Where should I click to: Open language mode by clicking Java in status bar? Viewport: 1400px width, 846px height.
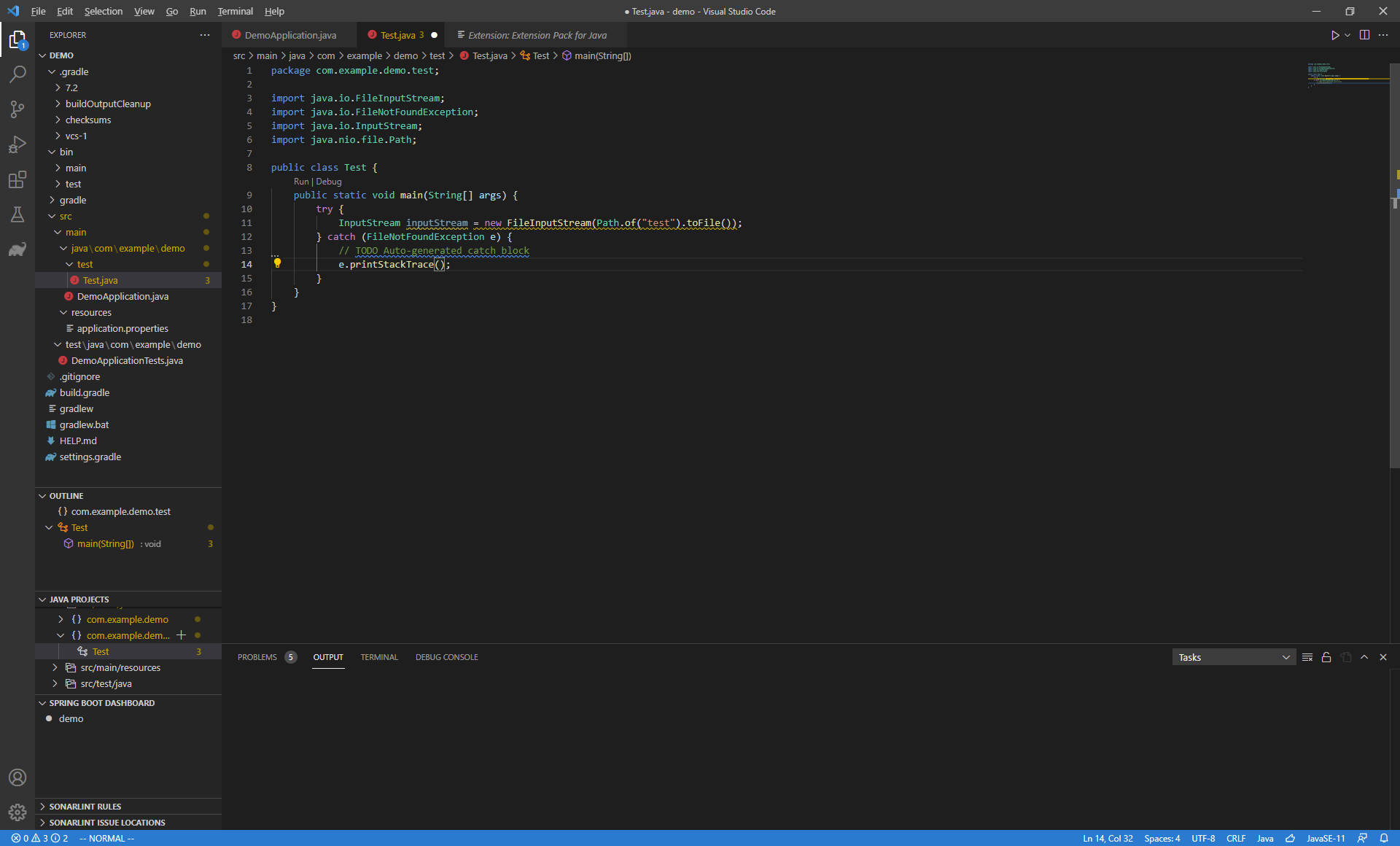(x=1266, y=838)
